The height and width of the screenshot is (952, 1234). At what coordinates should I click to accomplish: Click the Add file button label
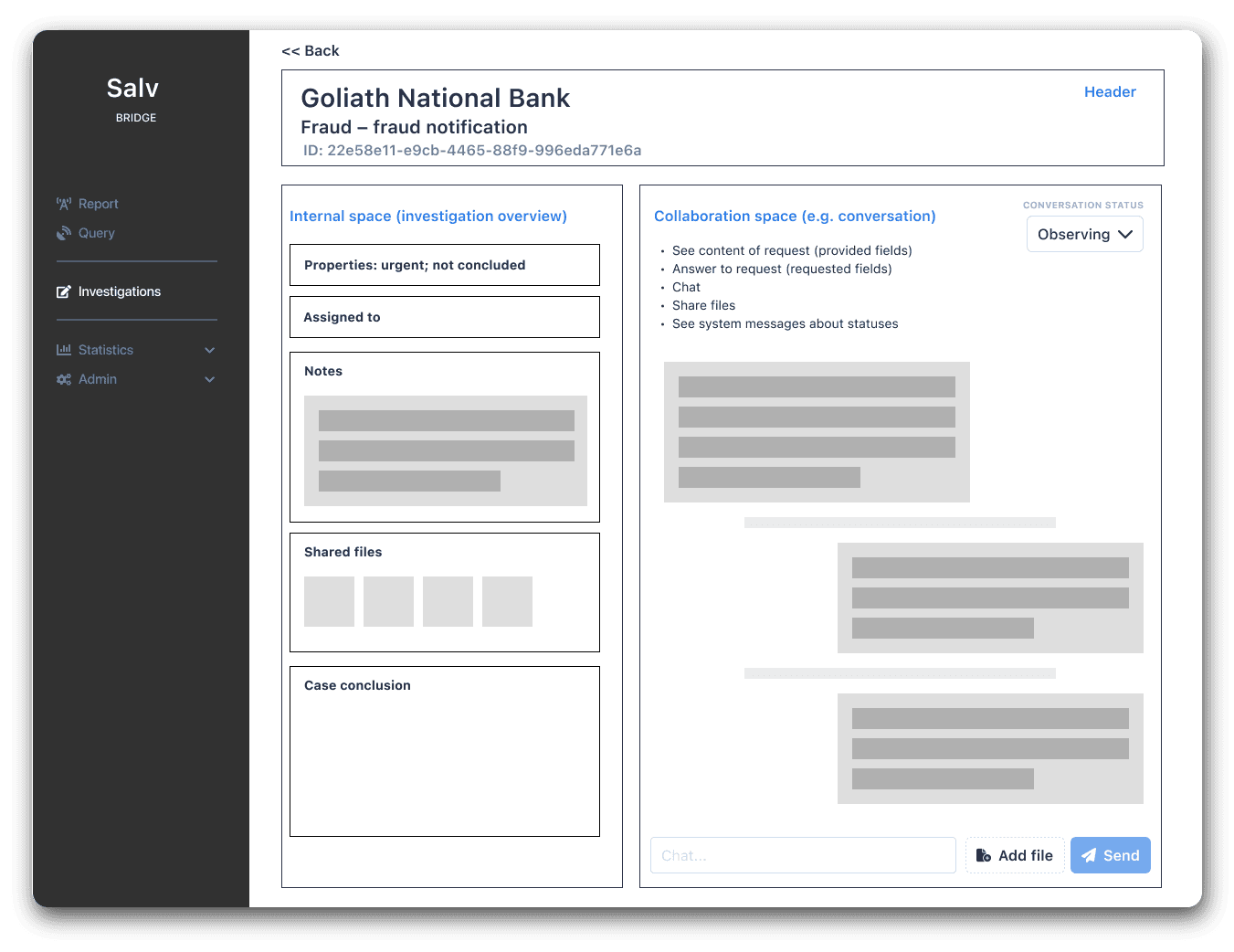coord(1026,855)
